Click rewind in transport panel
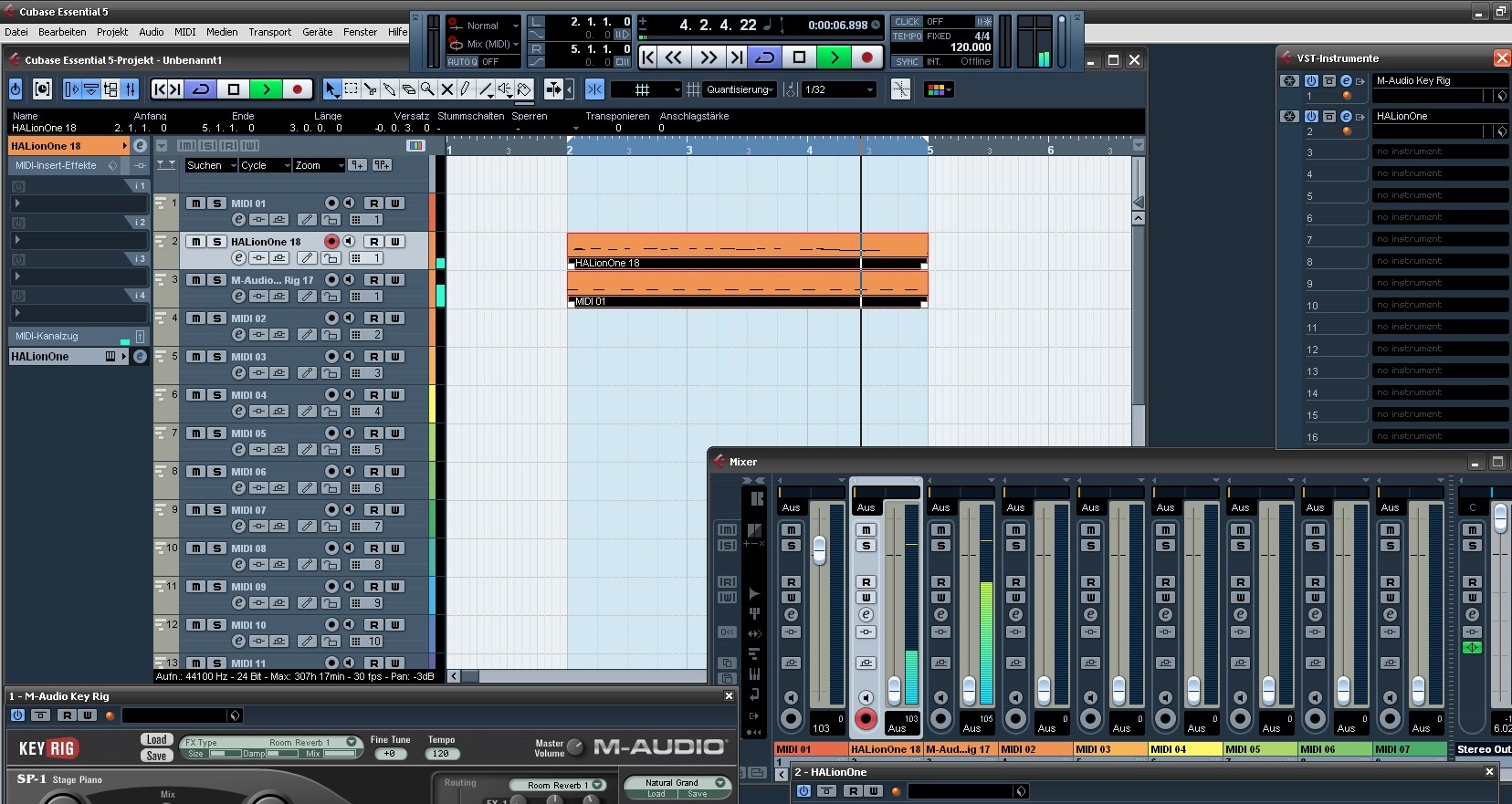The height and width of the screenshot is (804, 1512). (x=675, y=57)
